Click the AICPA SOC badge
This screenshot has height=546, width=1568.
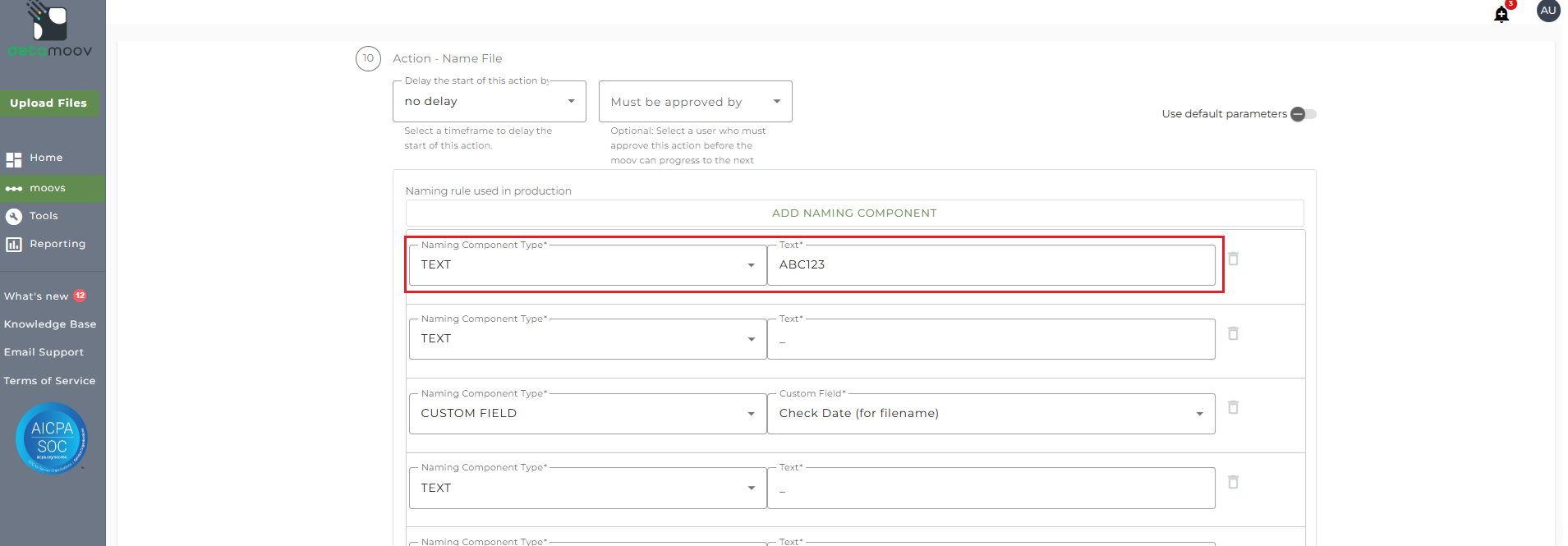[x=52, y=438]
